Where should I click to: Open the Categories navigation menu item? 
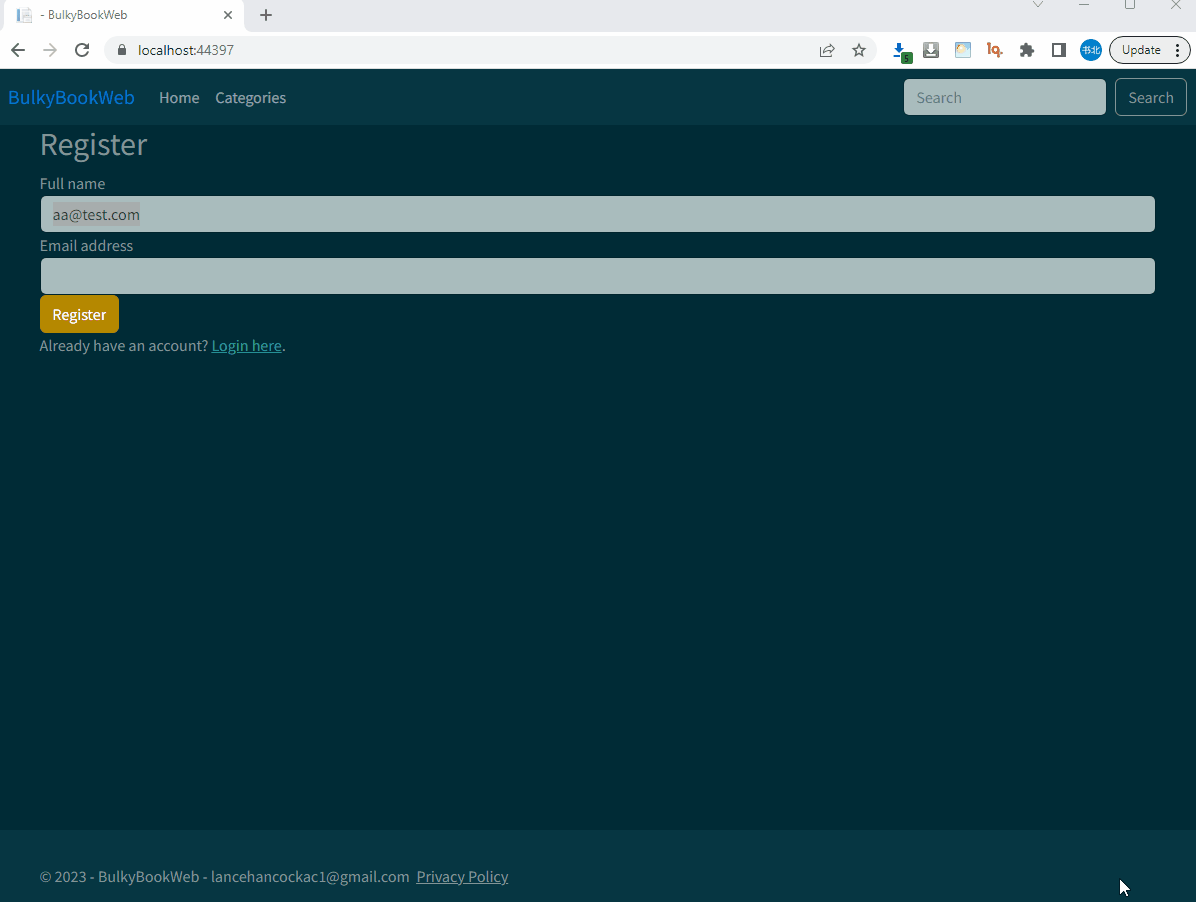[250, 97]
